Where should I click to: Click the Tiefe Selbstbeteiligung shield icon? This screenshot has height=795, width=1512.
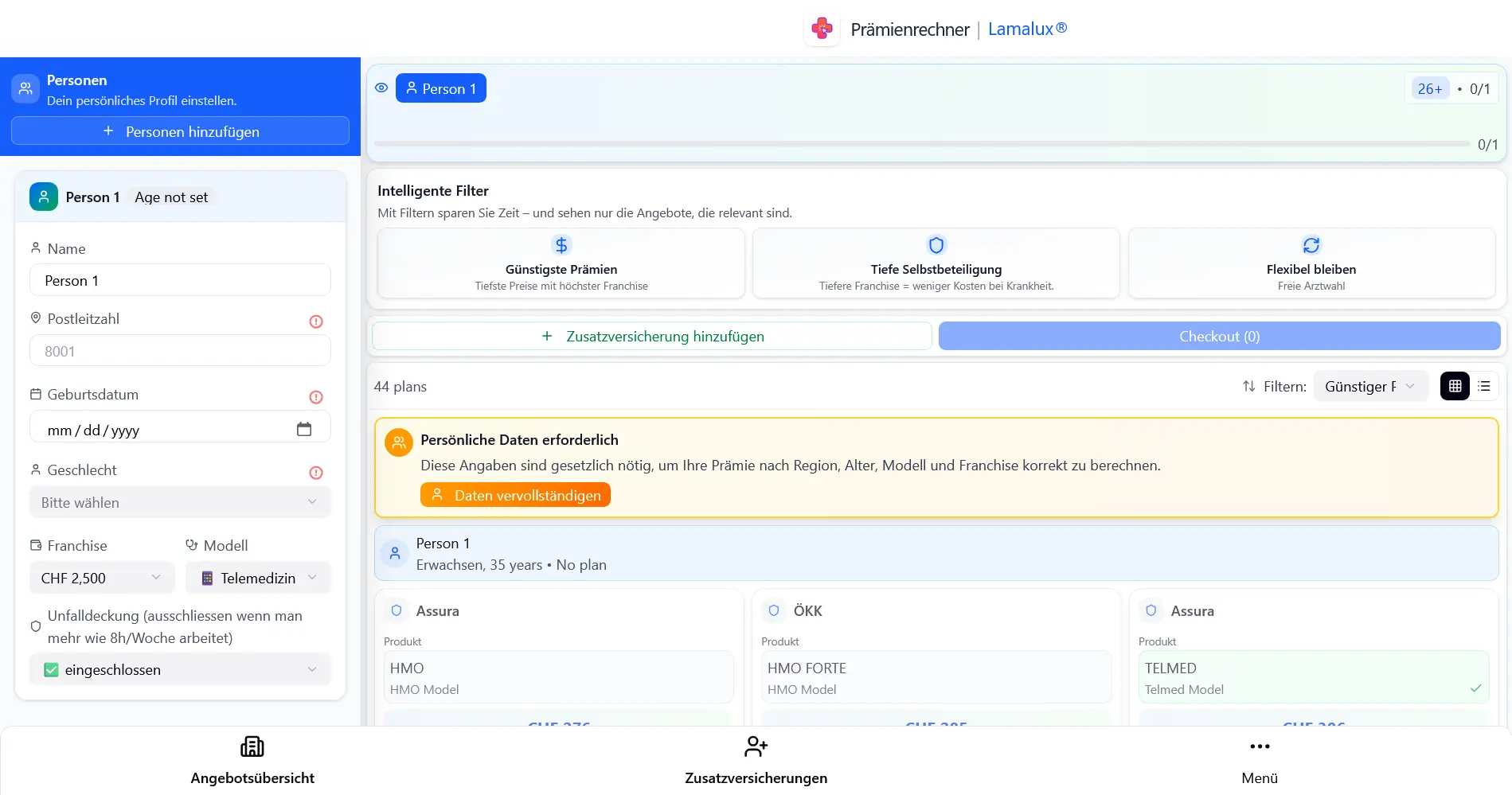click(x=936, y=245)
